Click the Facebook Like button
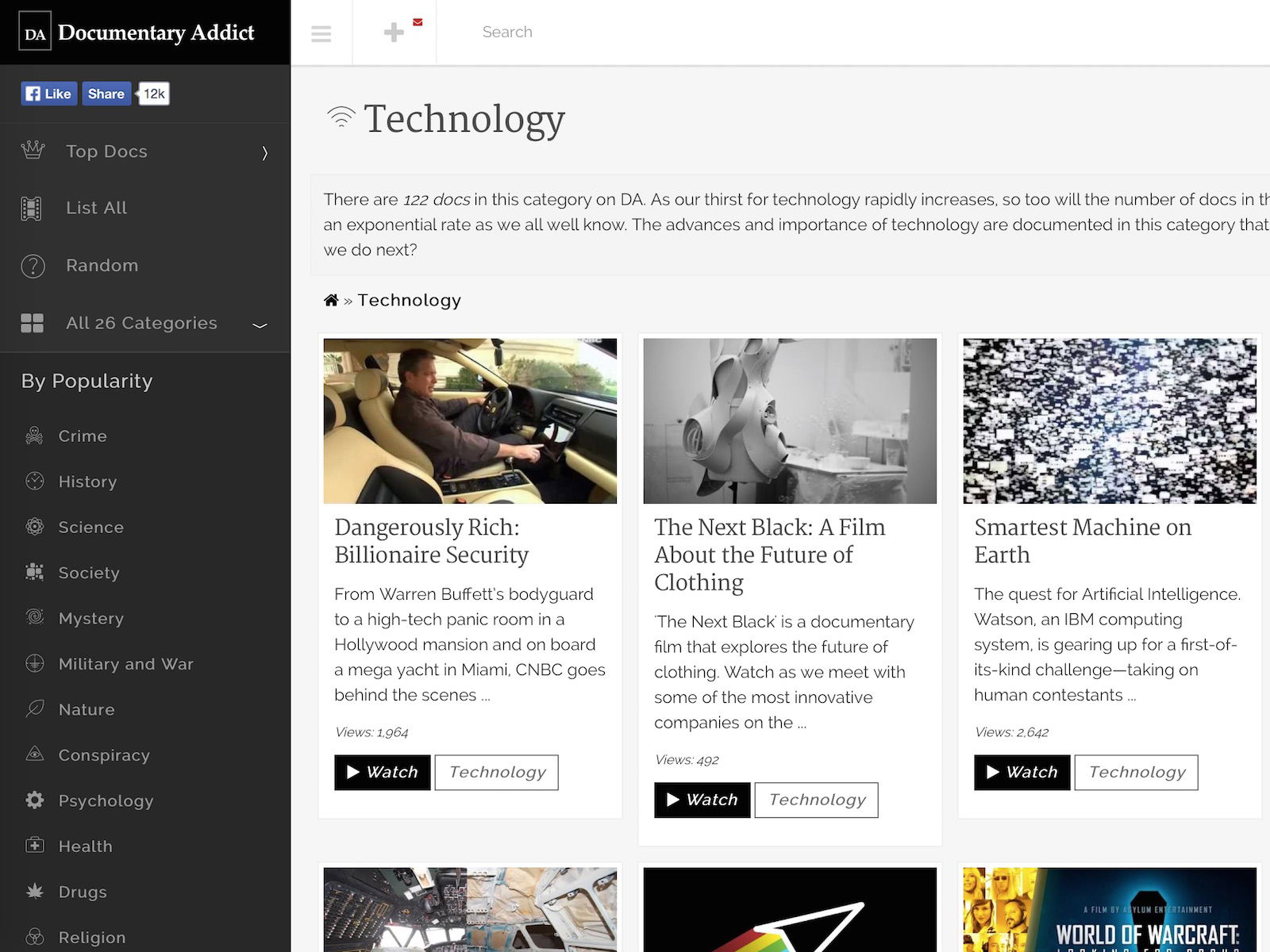This screenshot has width=1270, height=952. pyautogui.click(x=49, y=94)
